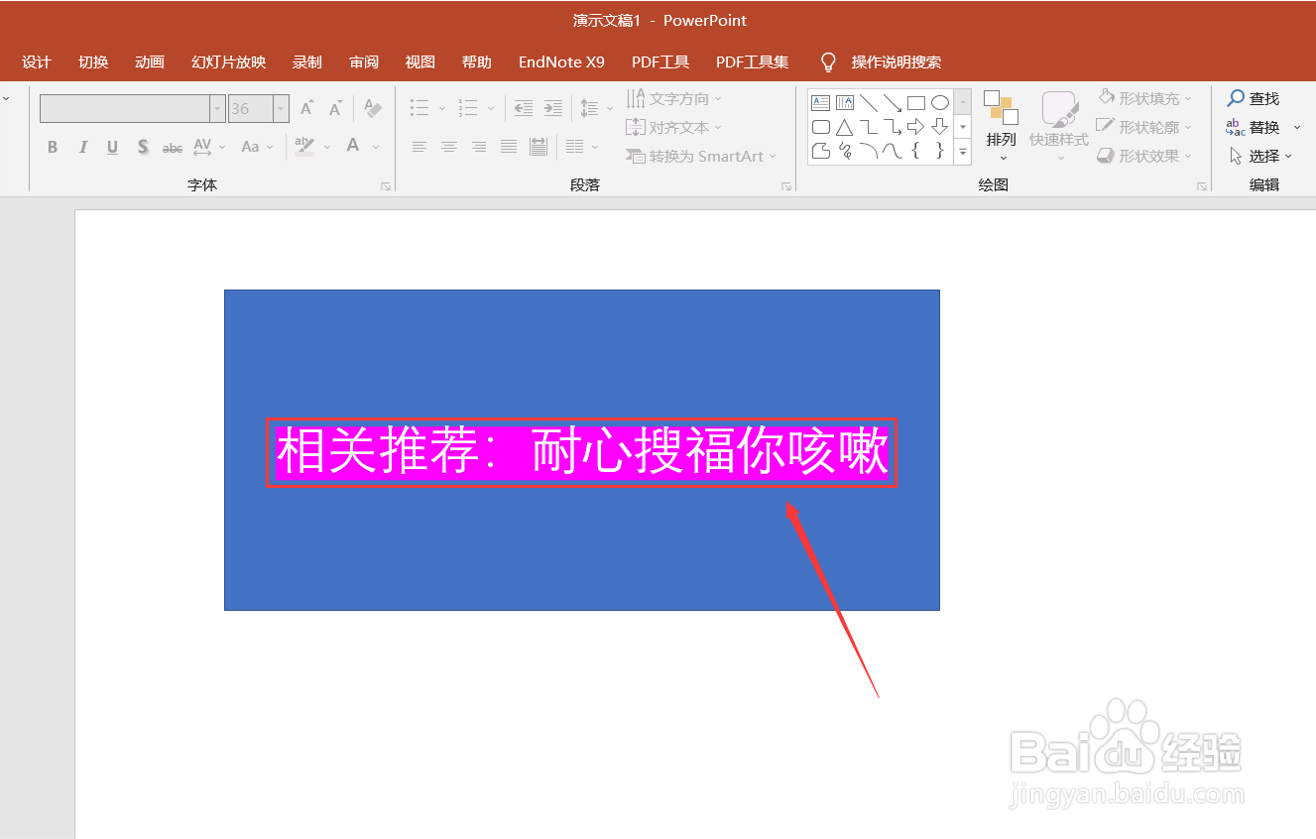
Task: Select triangle shape in gallery
Action: click(x=845, y=127)
